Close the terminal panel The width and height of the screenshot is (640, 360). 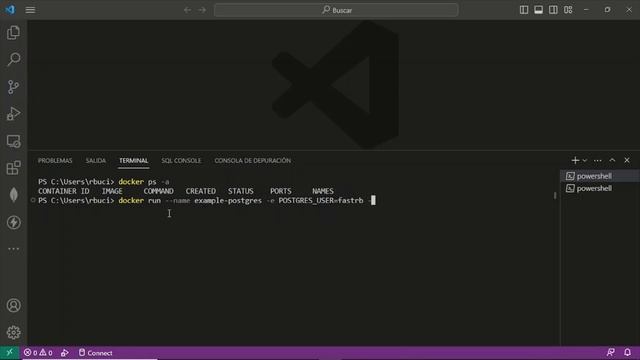(627, 160)
